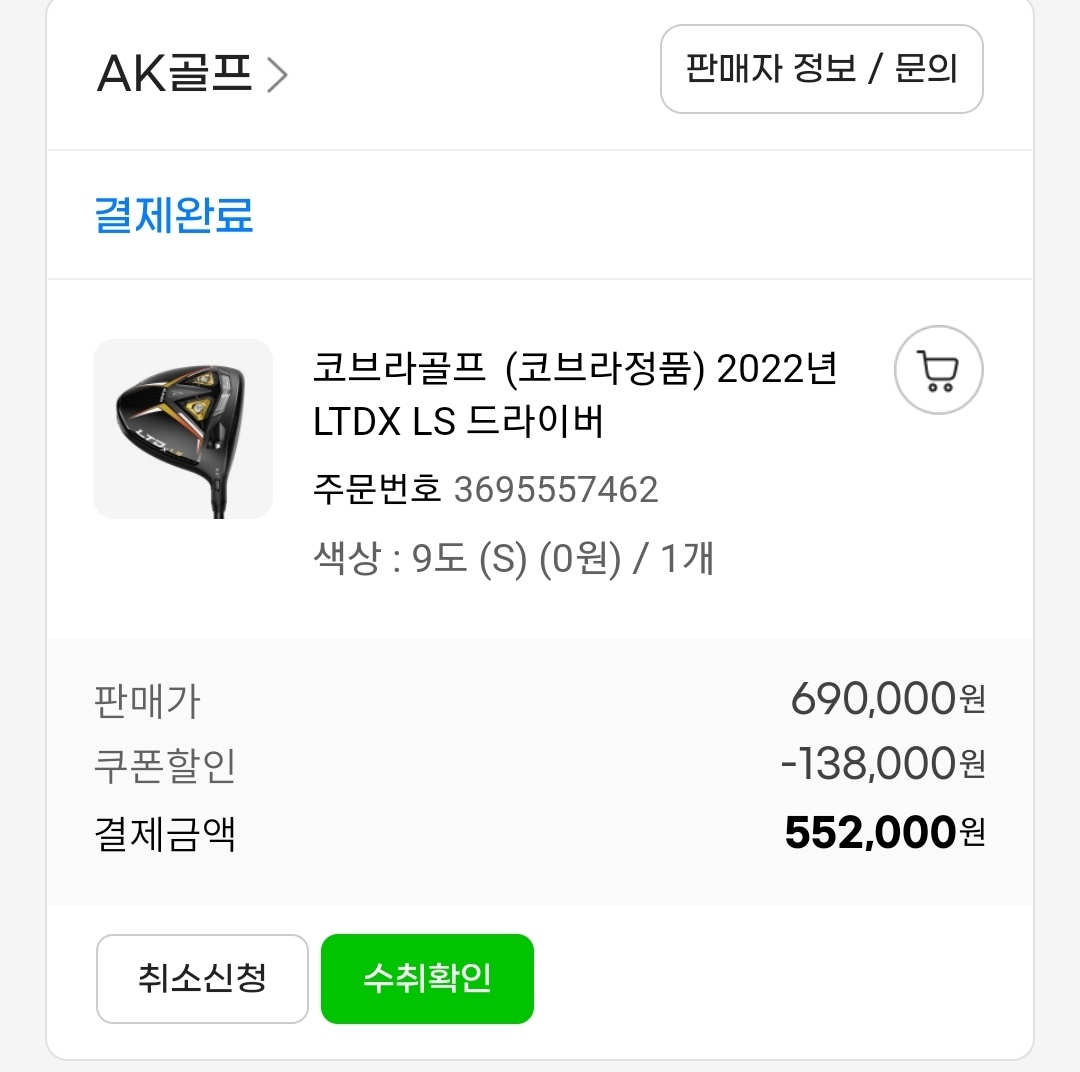The width and height of the screenshot is (1080, 1072).
Task: Click the 1개 quantity text
Action: pos(686,559)
